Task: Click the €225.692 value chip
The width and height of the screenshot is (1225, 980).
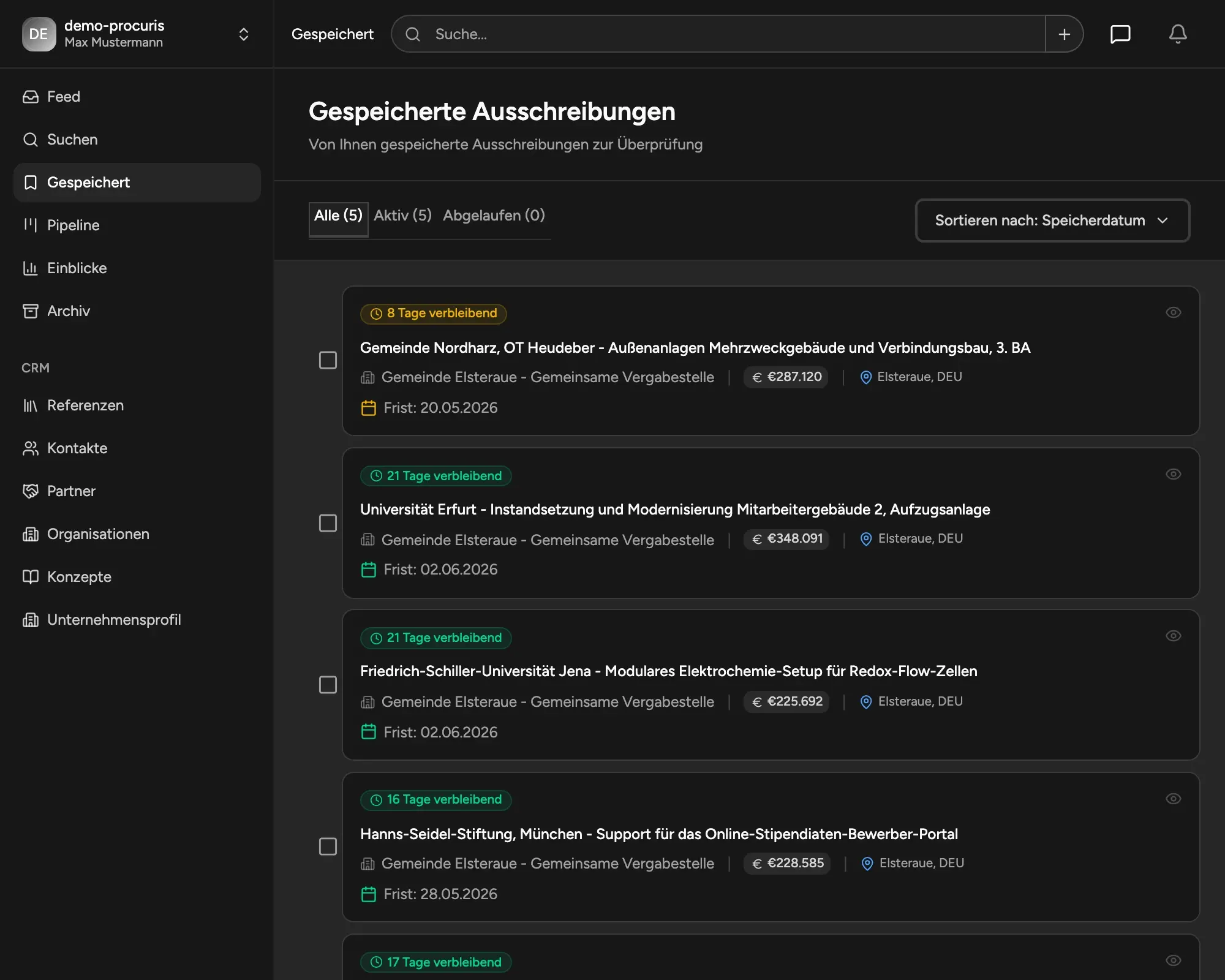Action: point(787,702)
